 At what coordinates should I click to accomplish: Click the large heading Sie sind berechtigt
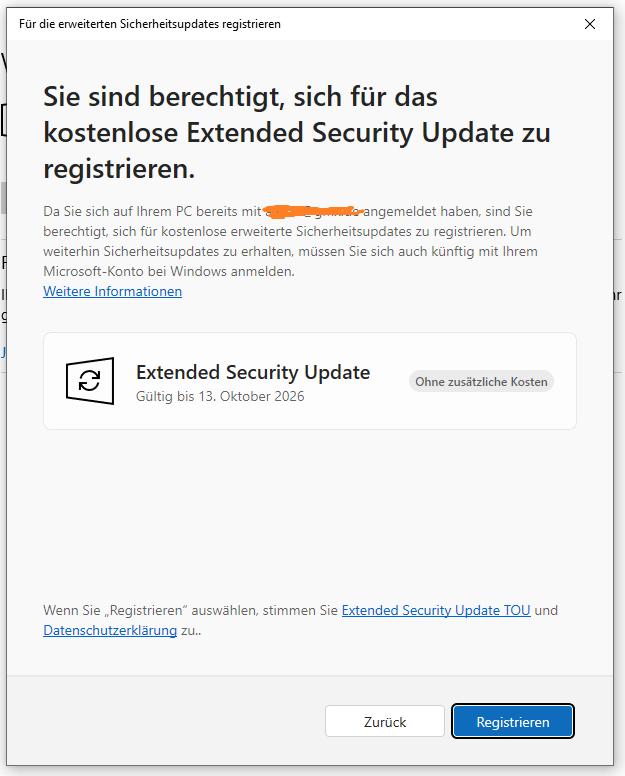click(x=297, y=133)
